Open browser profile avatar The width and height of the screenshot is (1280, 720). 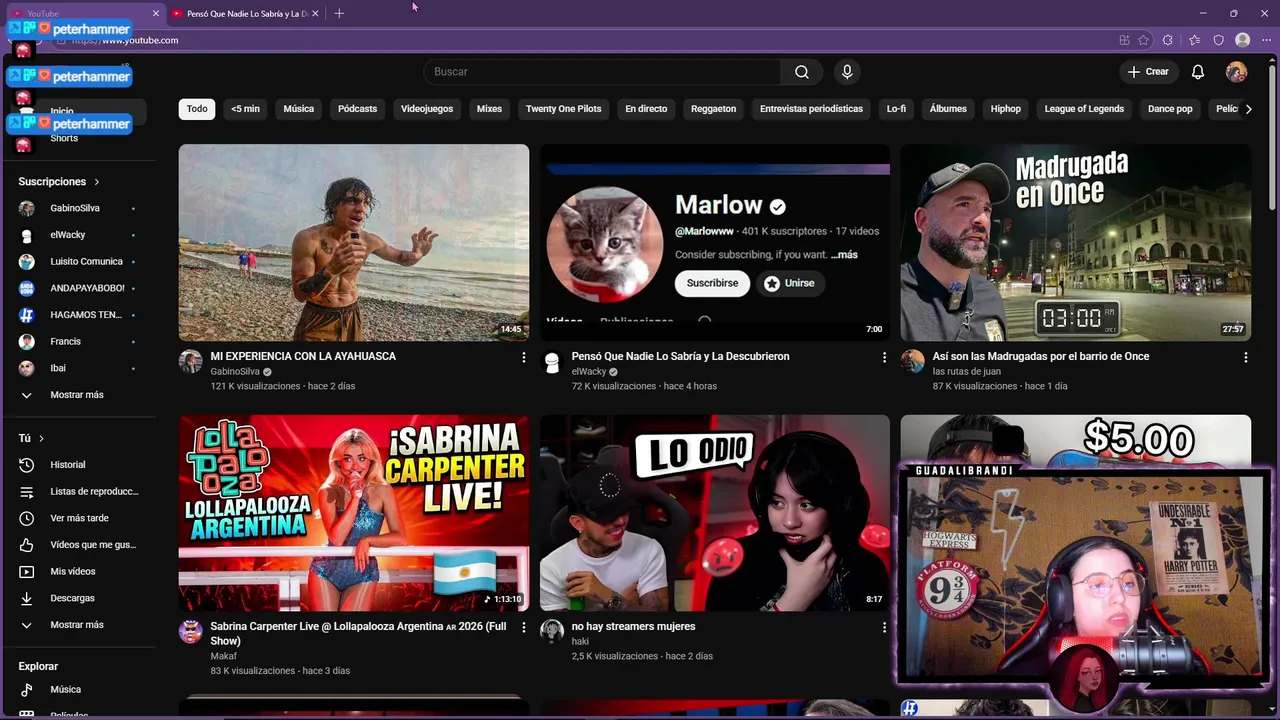1243,40
